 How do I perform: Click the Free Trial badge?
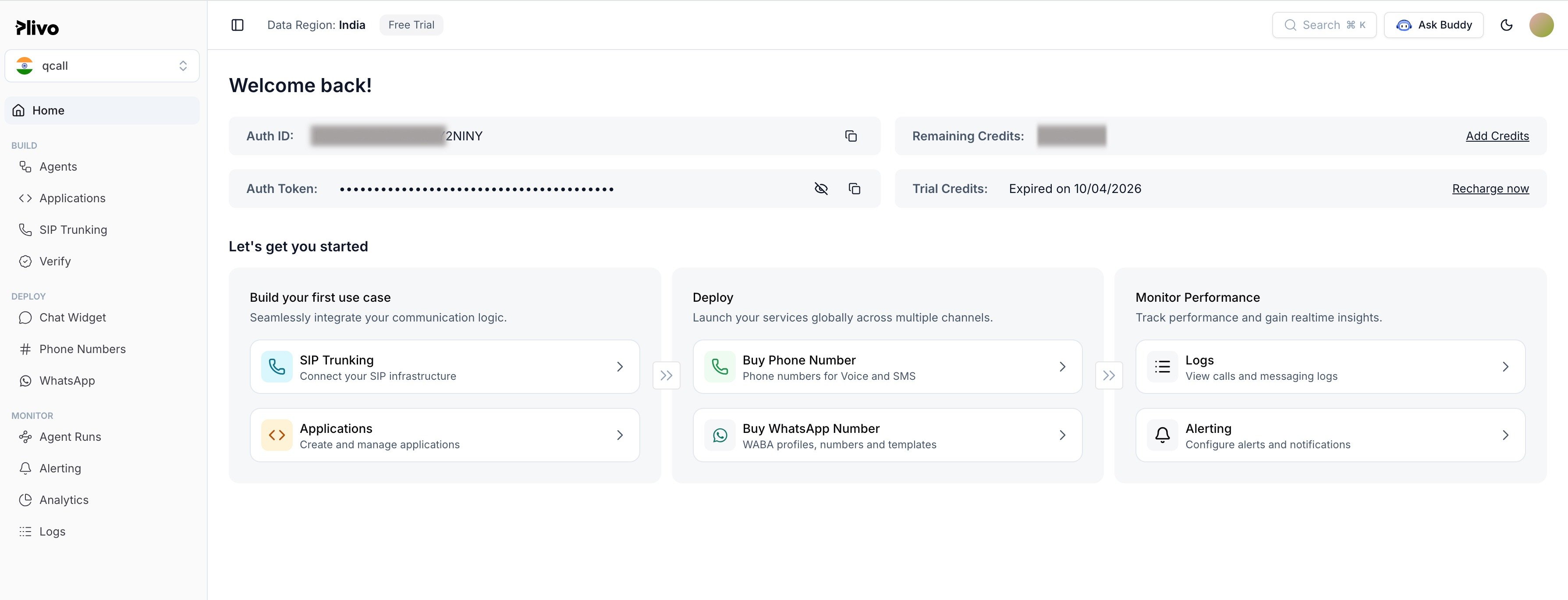(412, 25)
